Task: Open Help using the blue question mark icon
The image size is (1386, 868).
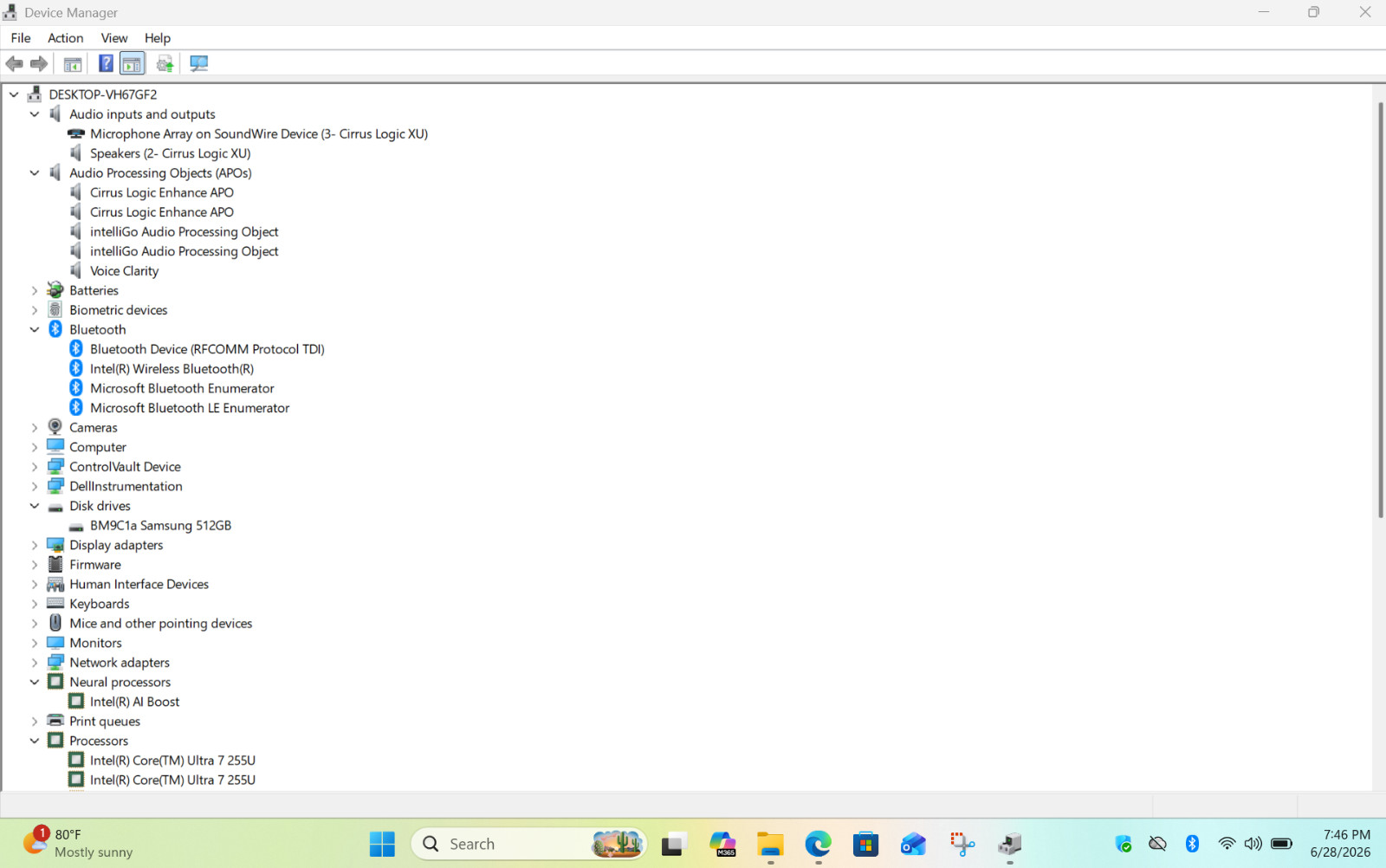Action: coord(106,63)
